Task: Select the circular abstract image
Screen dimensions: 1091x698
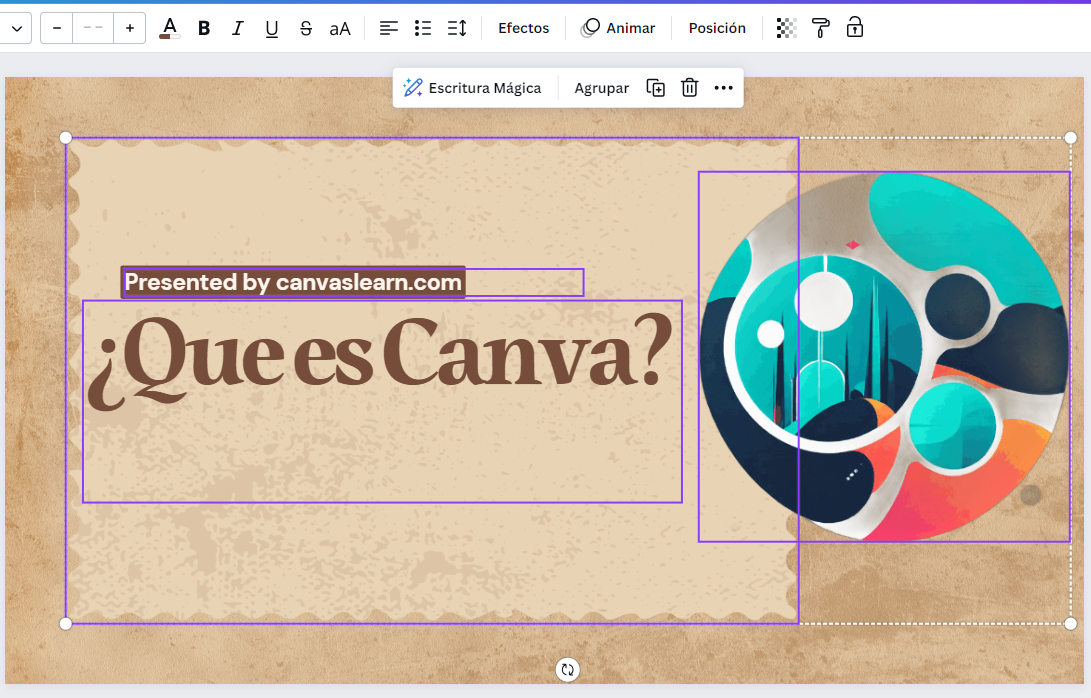Action: click(x=885, y=355)
